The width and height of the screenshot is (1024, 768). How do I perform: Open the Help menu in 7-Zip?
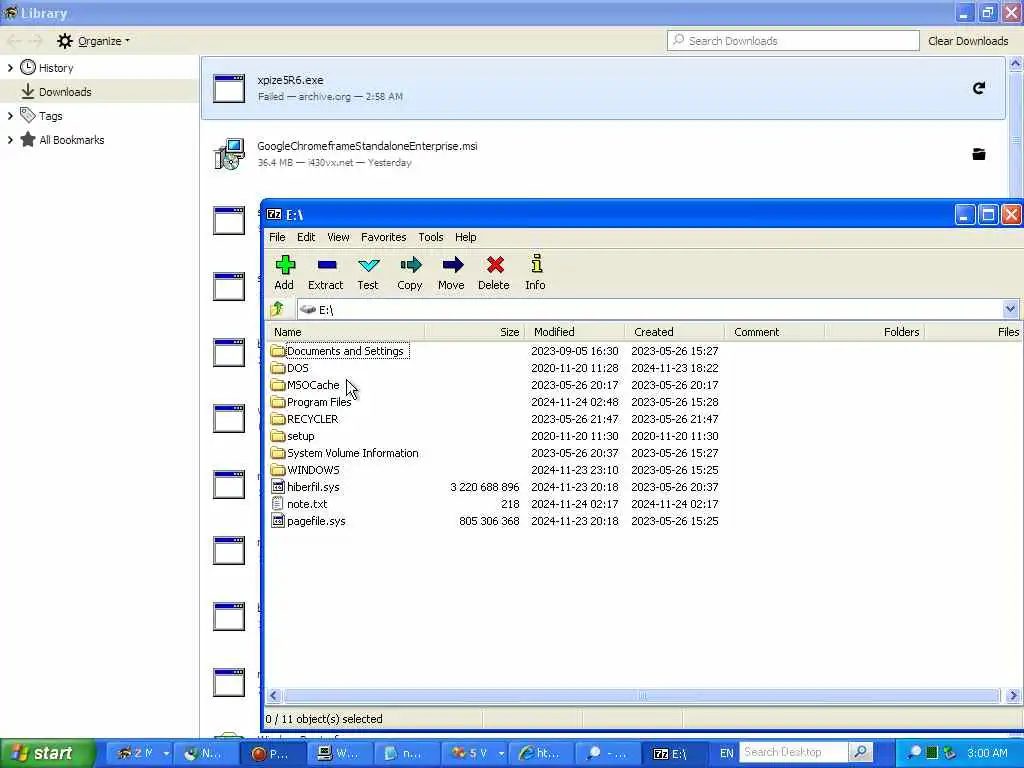coord(466,237)
